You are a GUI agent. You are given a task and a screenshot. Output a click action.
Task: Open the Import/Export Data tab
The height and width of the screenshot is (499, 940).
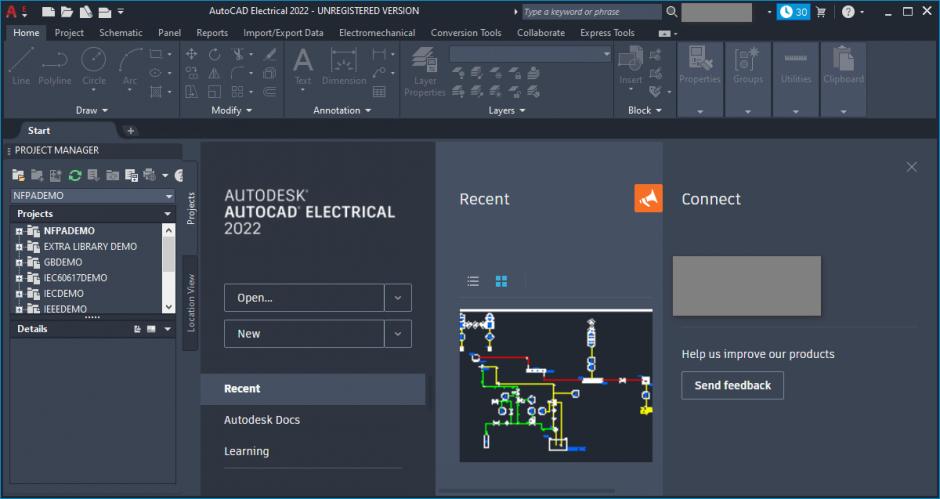(x=283, y=33)
